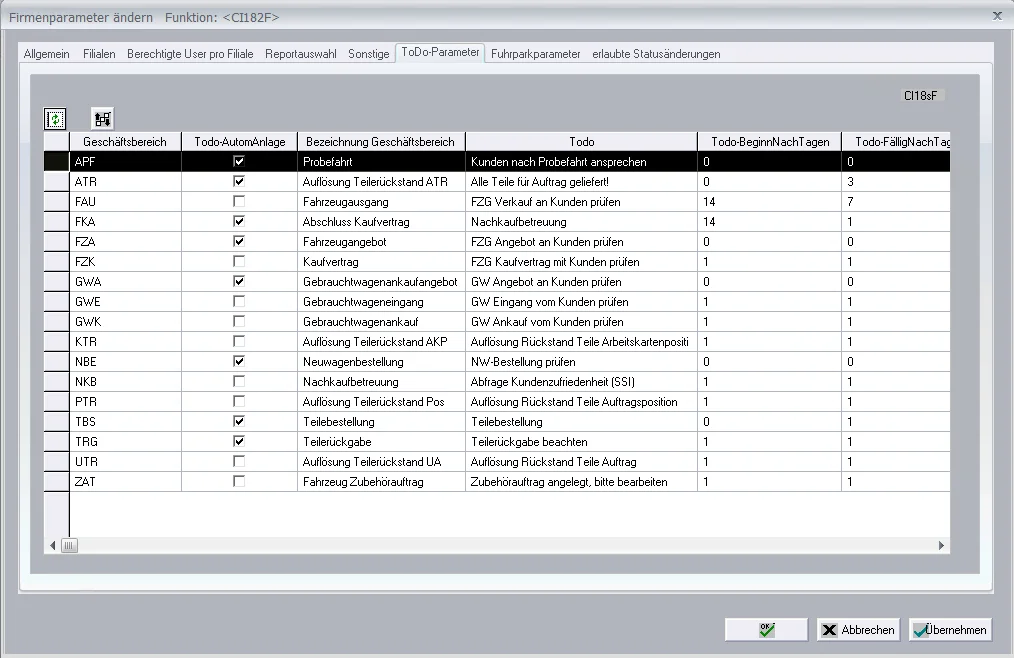The image size is (1014, 658).
Task: Uncheck Todo-AutomAnlage for TBS row
Action: 239,421
